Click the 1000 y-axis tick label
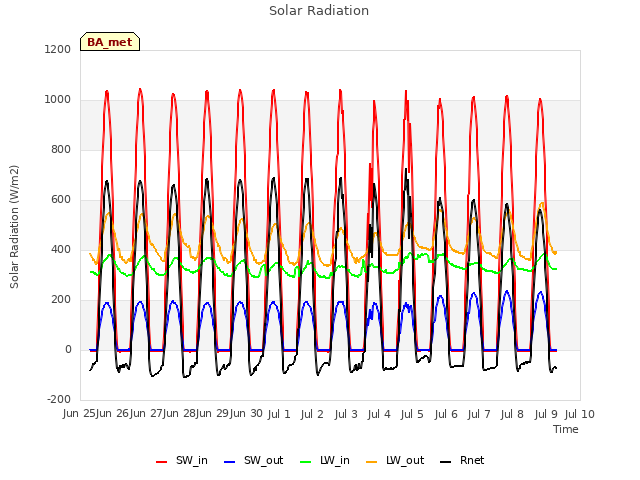Viewport: 640px width, 480px height. [x=58, y=100]
